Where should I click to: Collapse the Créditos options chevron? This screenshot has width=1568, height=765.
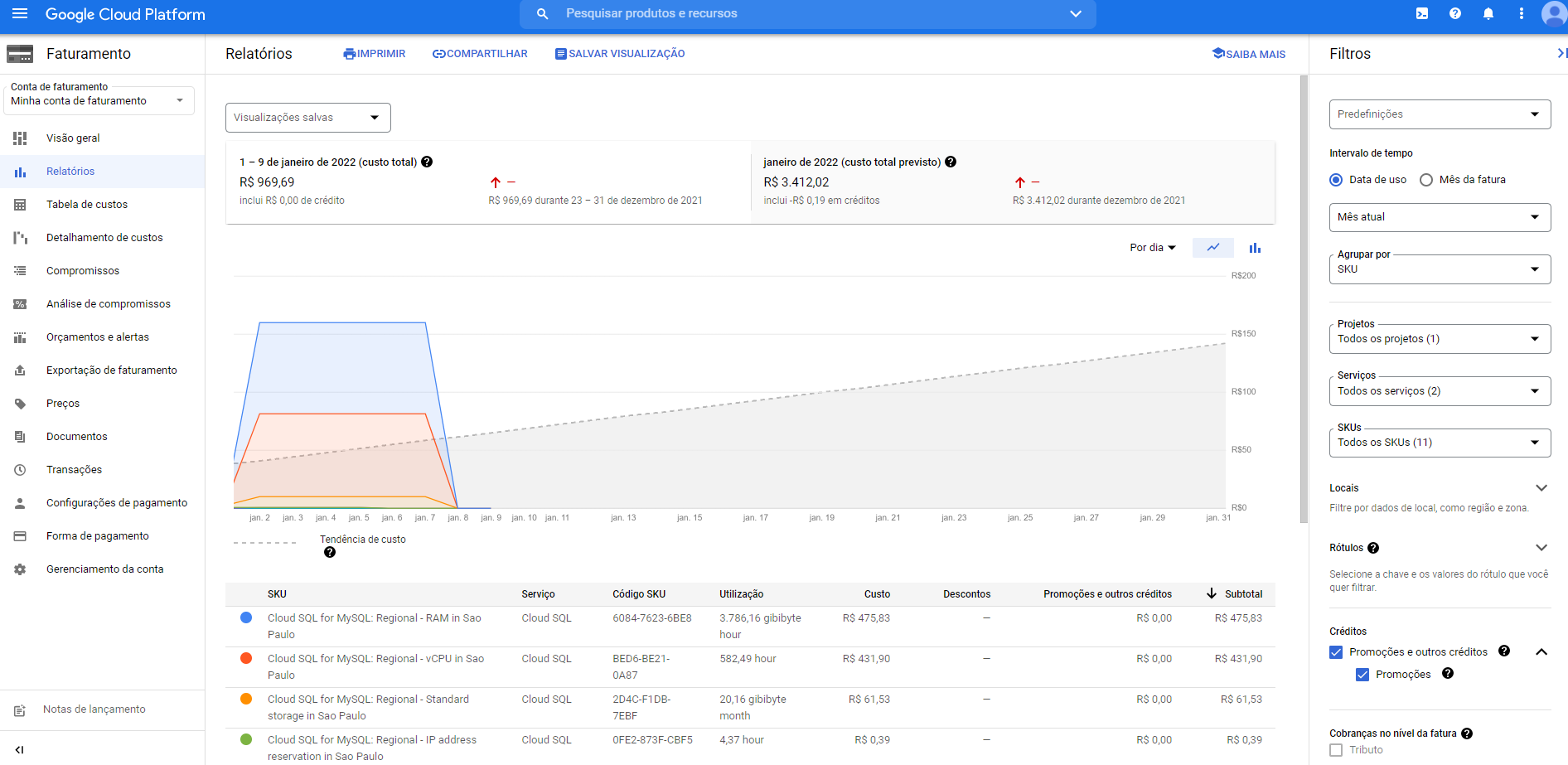pyautogui.click(x=1541, y=652)
